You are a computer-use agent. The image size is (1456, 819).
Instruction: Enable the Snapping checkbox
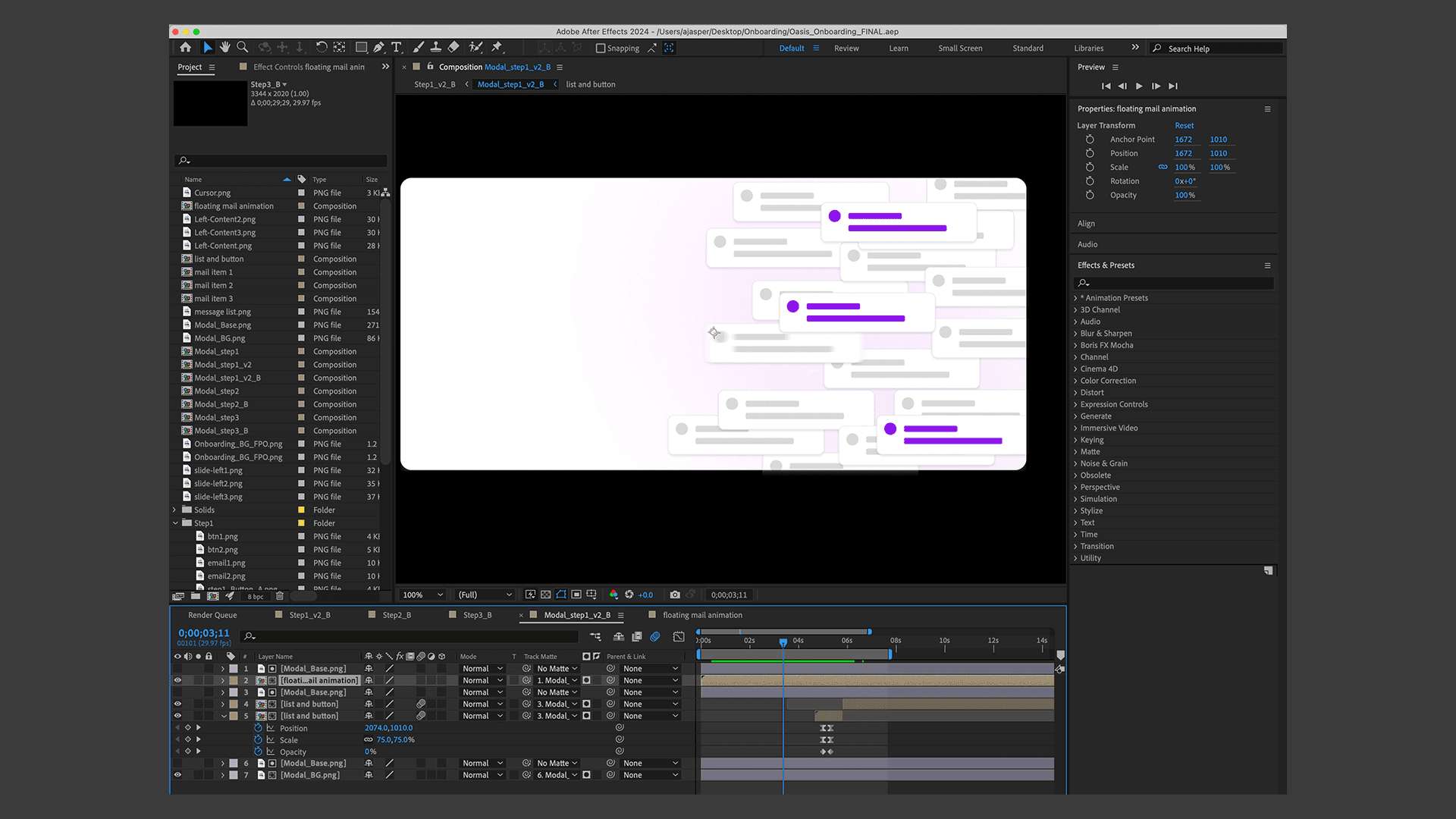coord(601,49)
